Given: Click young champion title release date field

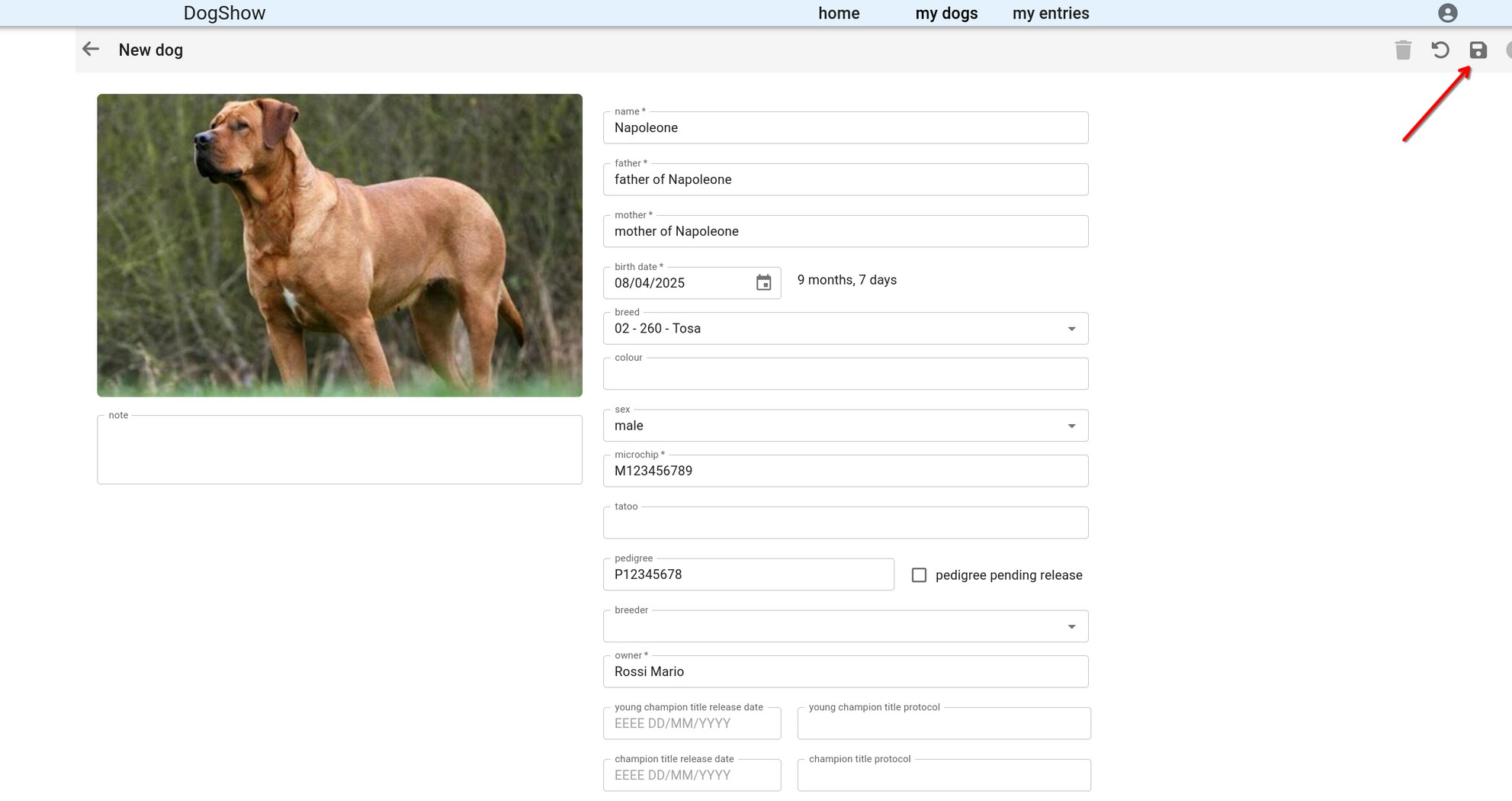Looking at the screenshot, I should click(692, 723).
